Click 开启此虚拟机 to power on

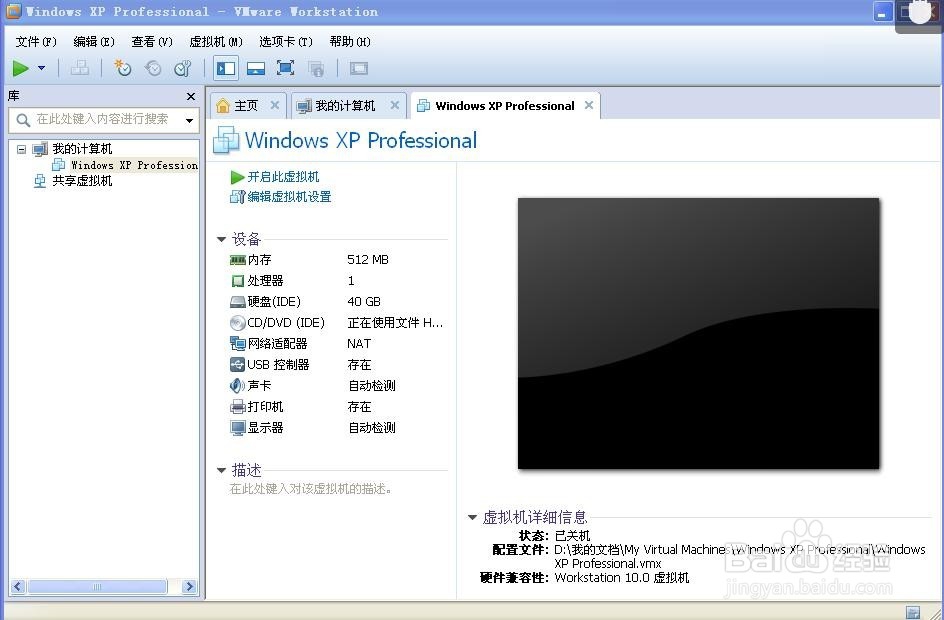click(283, 177)
